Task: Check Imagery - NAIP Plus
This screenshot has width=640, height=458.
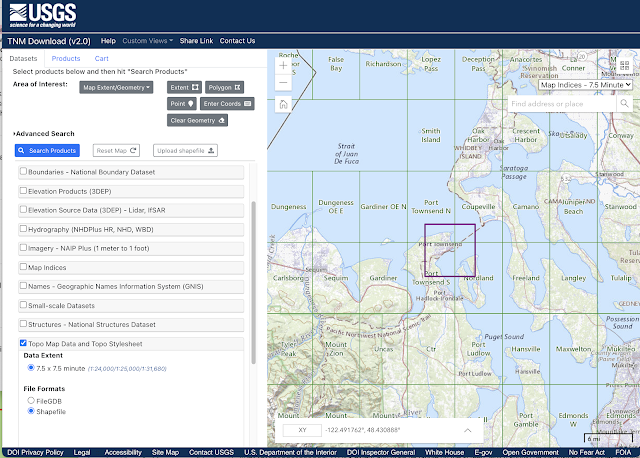Action: click(x=23, y=247)
